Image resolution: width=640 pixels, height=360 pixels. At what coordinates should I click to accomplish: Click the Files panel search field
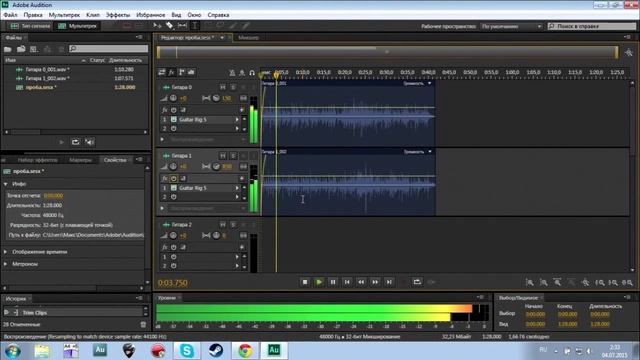coord(109,49)
